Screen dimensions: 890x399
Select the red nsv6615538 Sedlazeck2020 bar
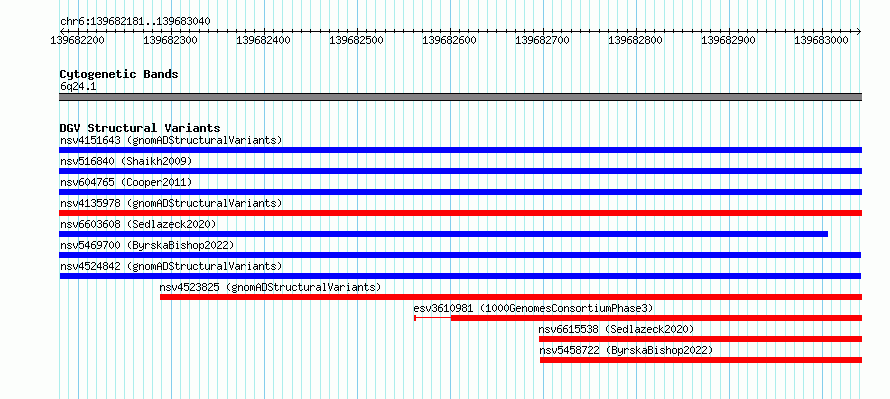pos(700,339)
